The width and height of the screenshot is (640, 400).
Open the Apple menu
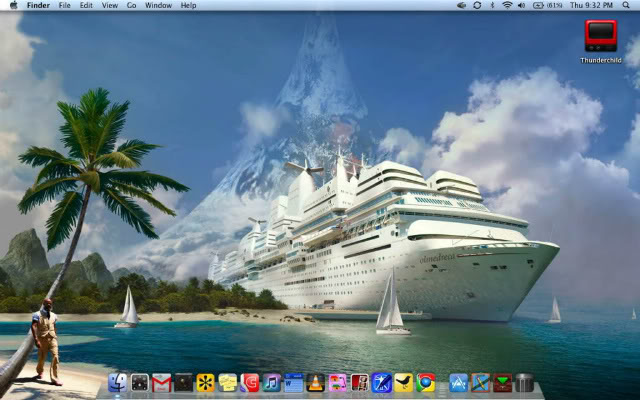pyautogui.click(x=13, y=5)
